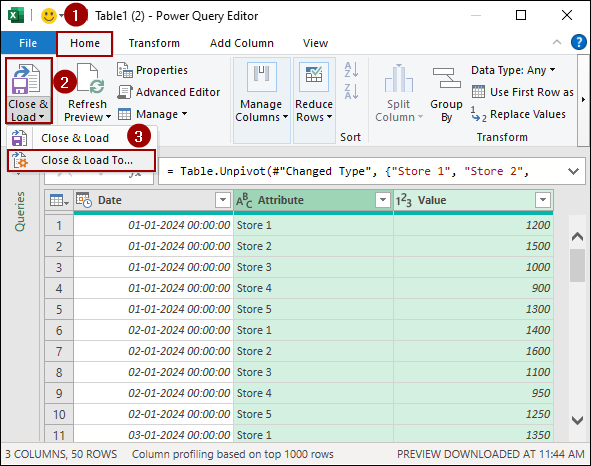Open the File tab
591x466 pixels.
click(x=28, y=43)
